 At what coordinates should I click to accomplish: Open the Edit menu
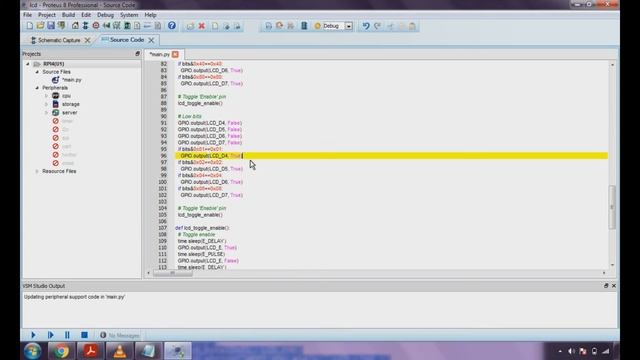(x=86, y=15)
